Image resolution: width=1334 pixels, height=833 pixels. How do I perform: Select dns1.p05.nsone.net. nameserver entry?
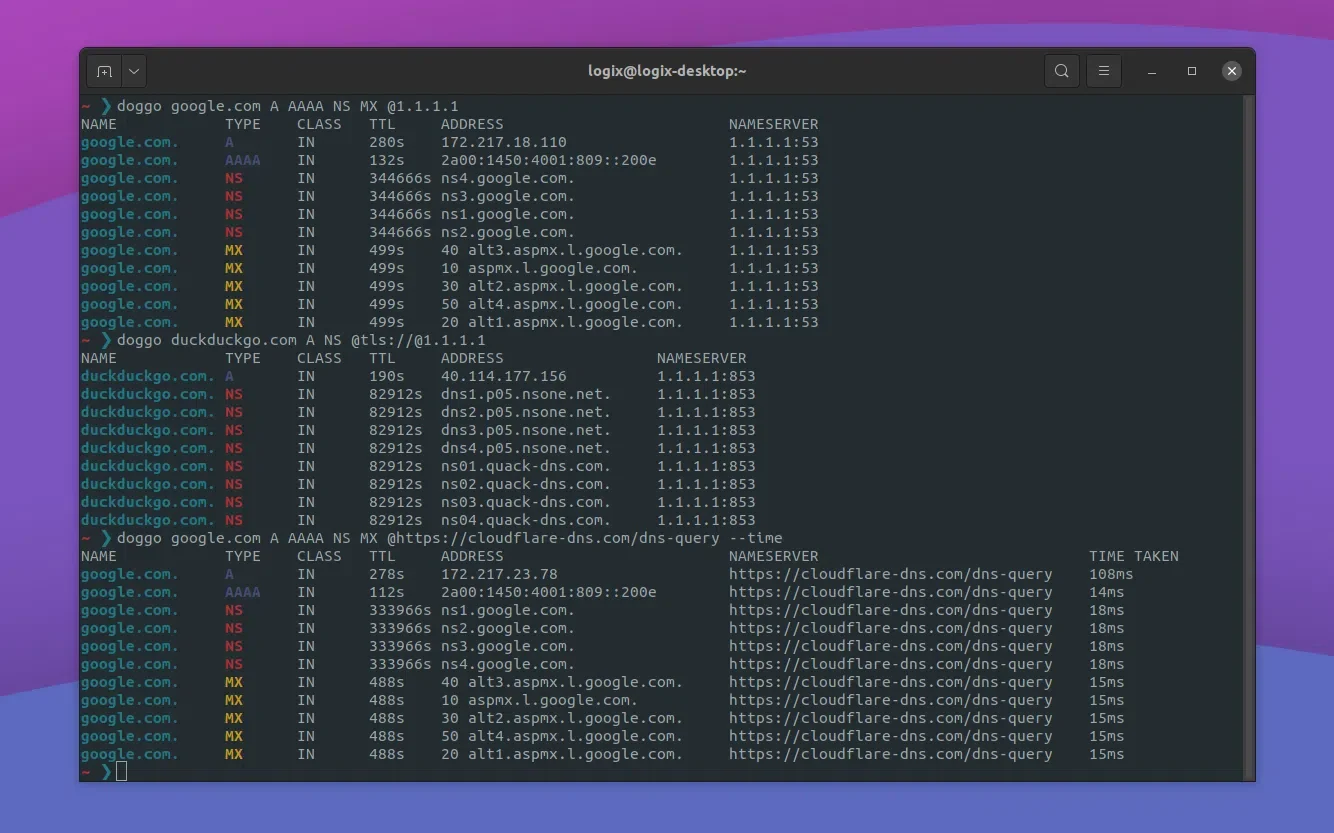(526, 394)
